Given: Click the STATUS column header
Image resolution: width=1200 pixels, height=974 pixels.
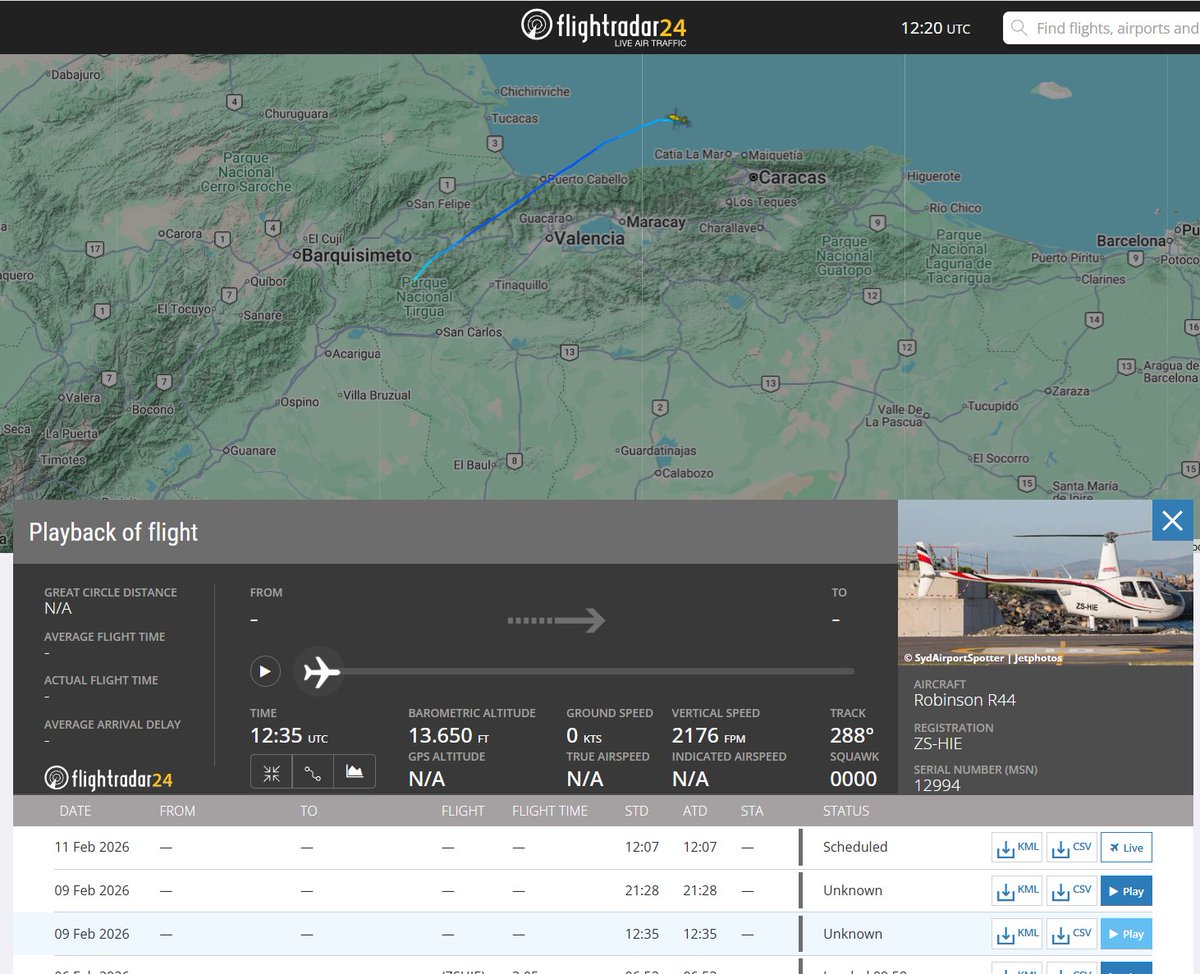Looking at the screenshot, I should (845, 811).
